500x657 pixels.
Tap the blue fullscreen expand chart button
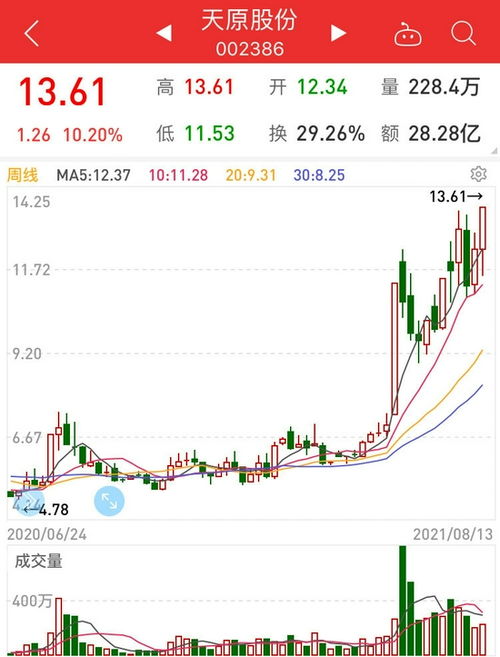(109, 501)
